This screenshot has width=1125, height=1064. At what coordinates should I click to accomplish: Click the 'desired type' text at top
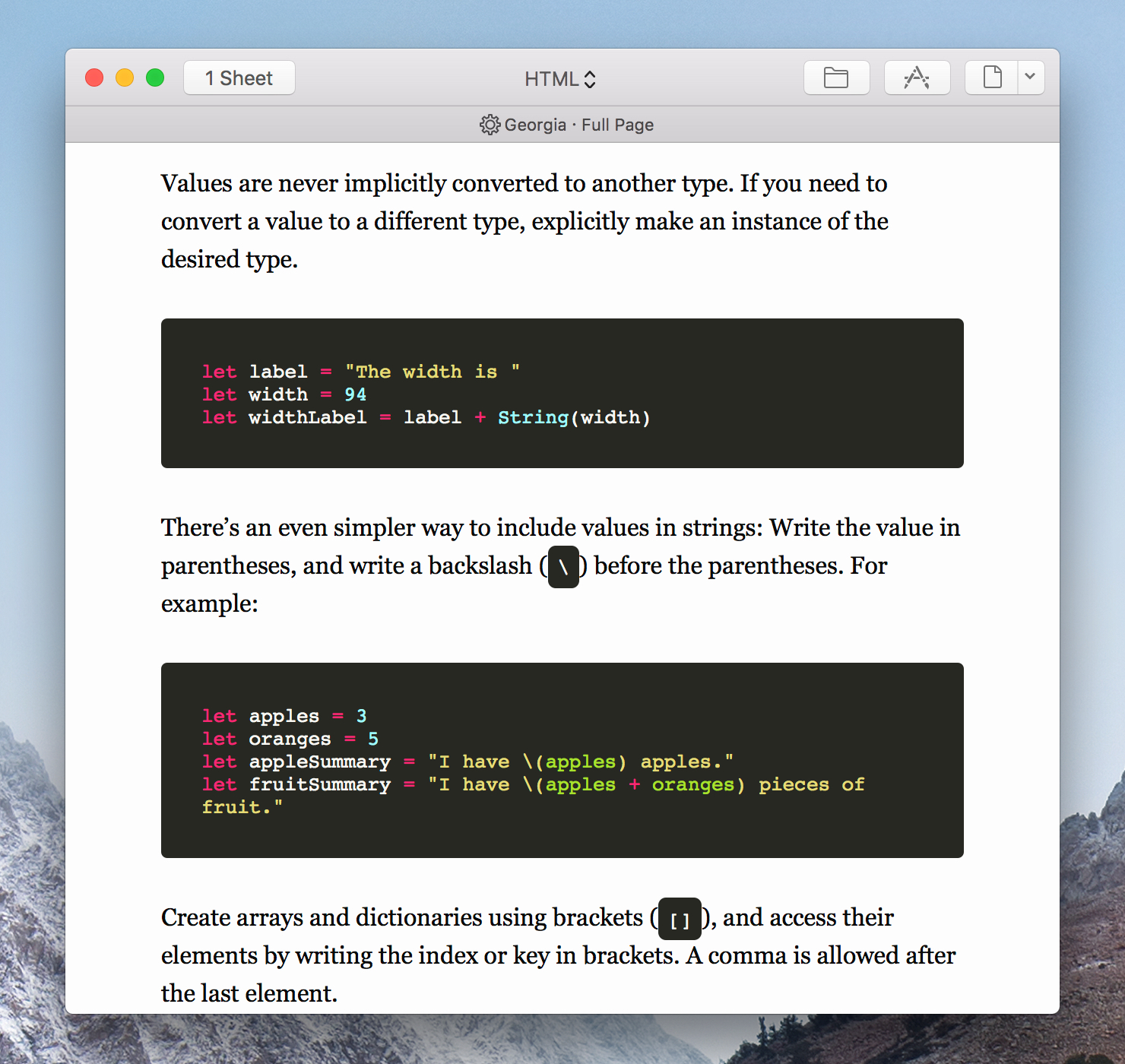click(230, 259)
